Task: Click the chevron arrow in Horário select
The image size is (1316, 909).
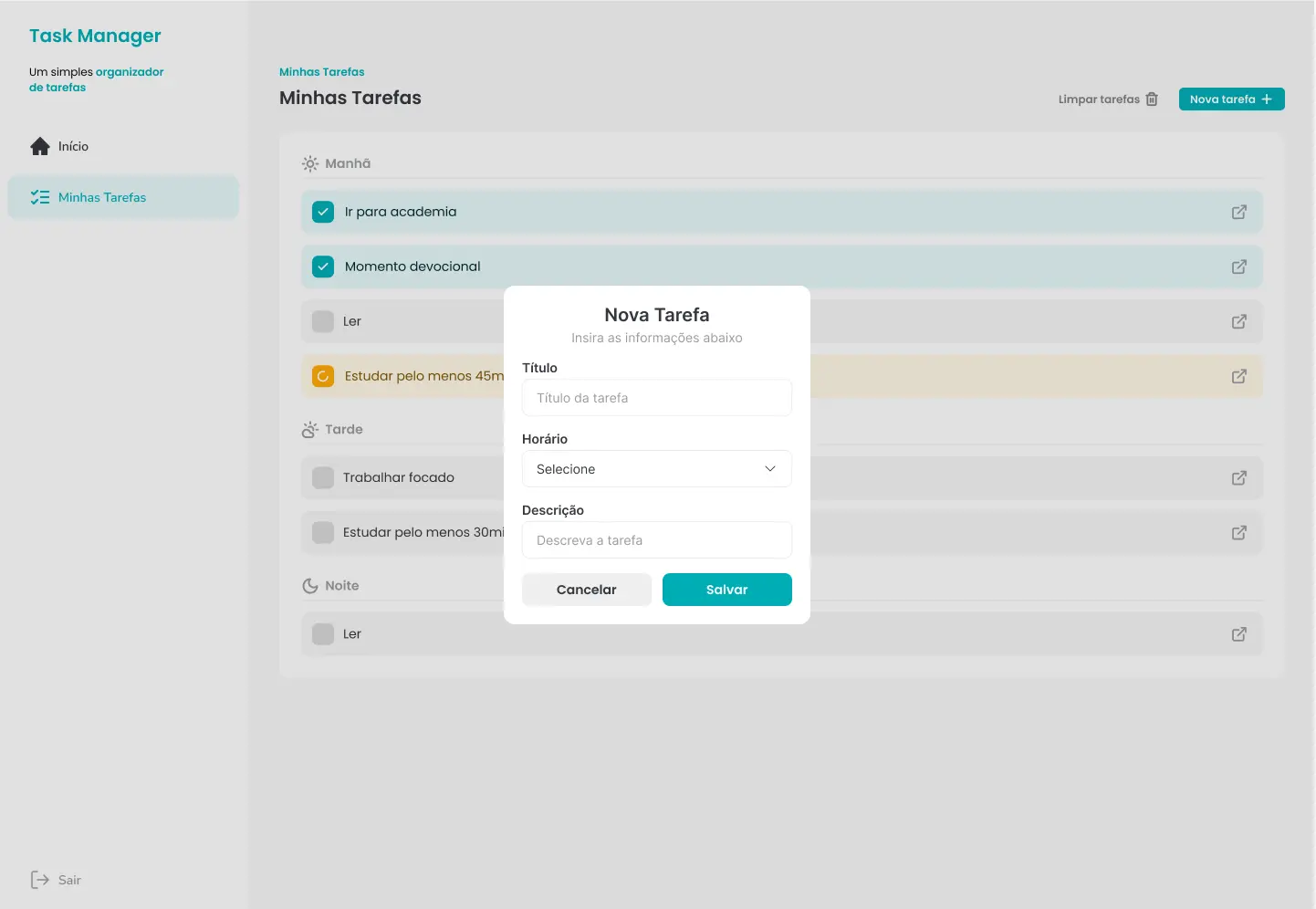Action: pos(770,469)
